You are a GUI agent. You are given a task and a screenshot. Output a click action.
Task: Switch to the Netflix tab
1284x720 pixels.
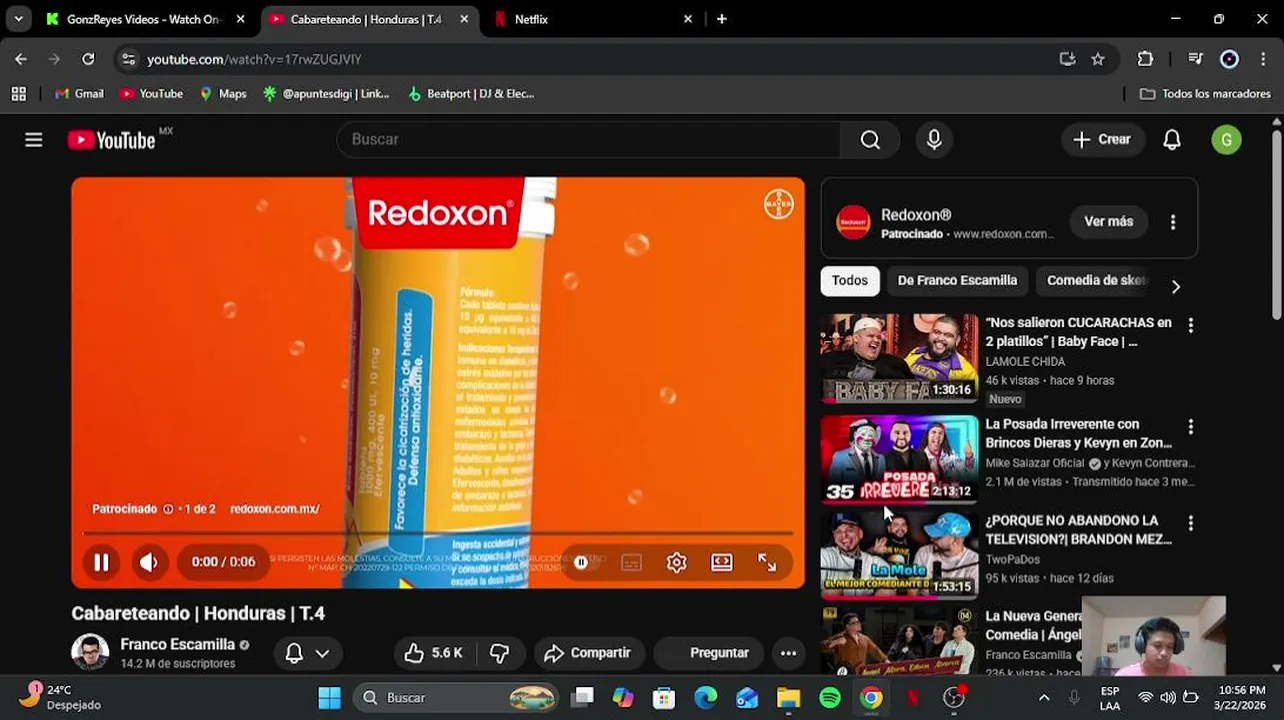pos(594,19)
